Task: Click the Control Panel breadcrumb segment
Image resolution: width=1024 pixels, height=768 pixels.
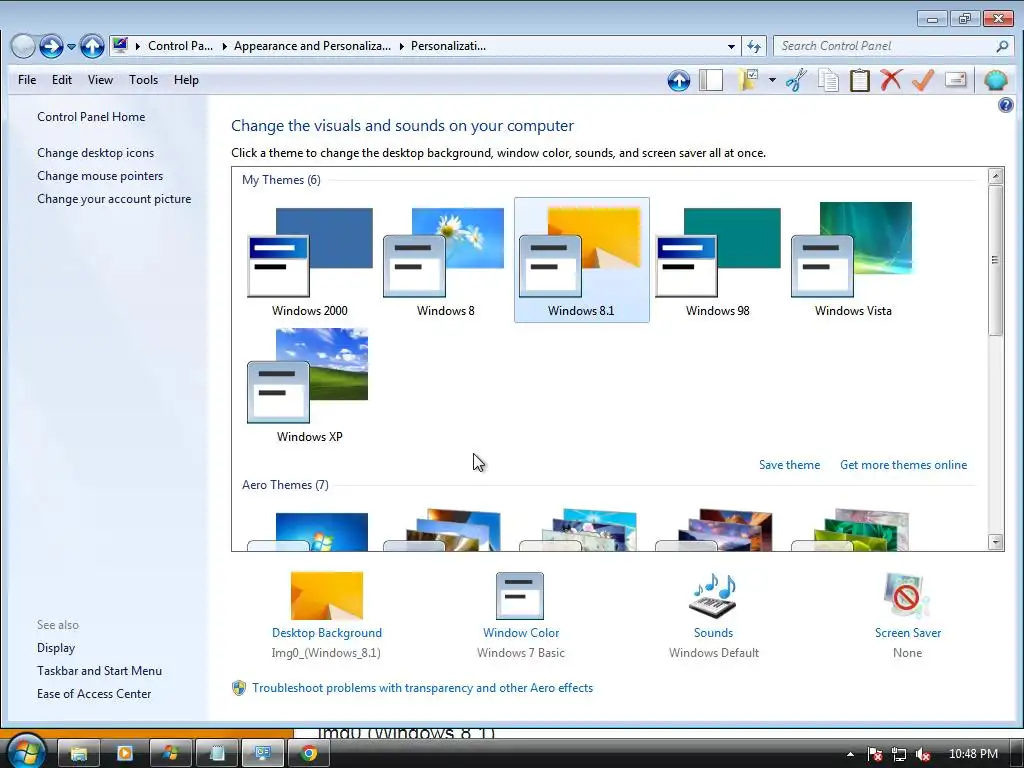Action: pyautogui.click(x=180, y=46)
